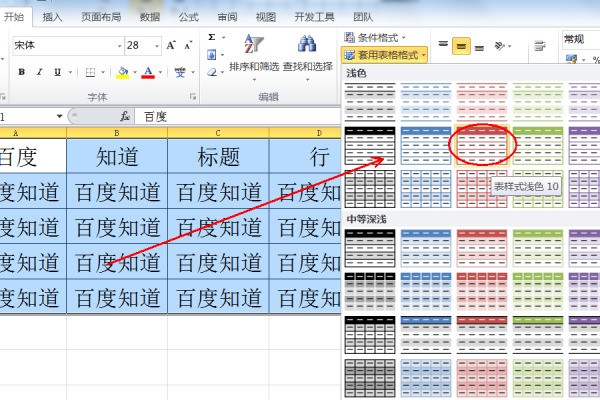Click the yellow fill color button
Image resolution: width=600 pixels, height=400 pixels.
(x=121, y=72)
